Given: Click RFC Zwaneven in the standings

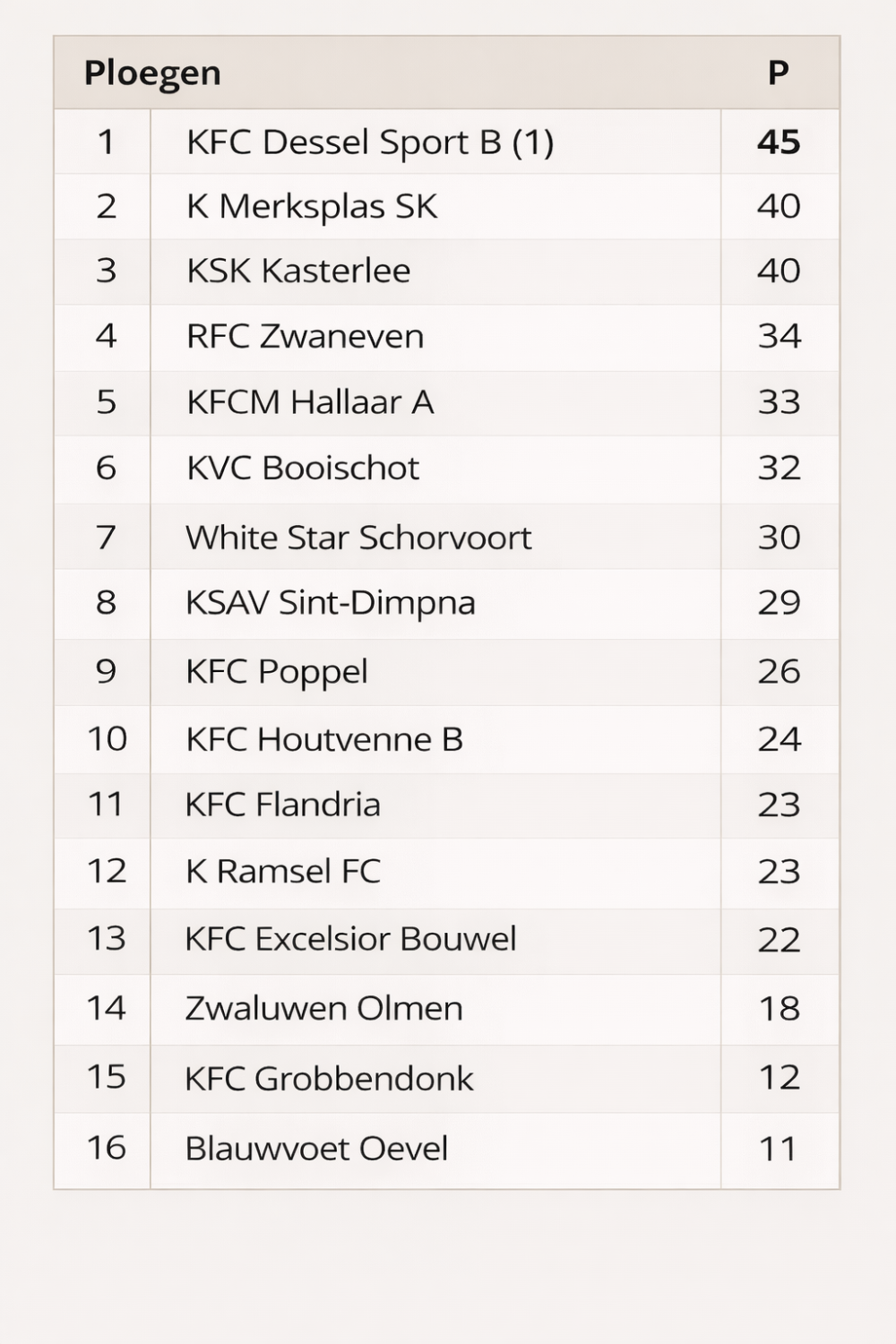Looking at the screenshot, I should click(x=305, y=337).
